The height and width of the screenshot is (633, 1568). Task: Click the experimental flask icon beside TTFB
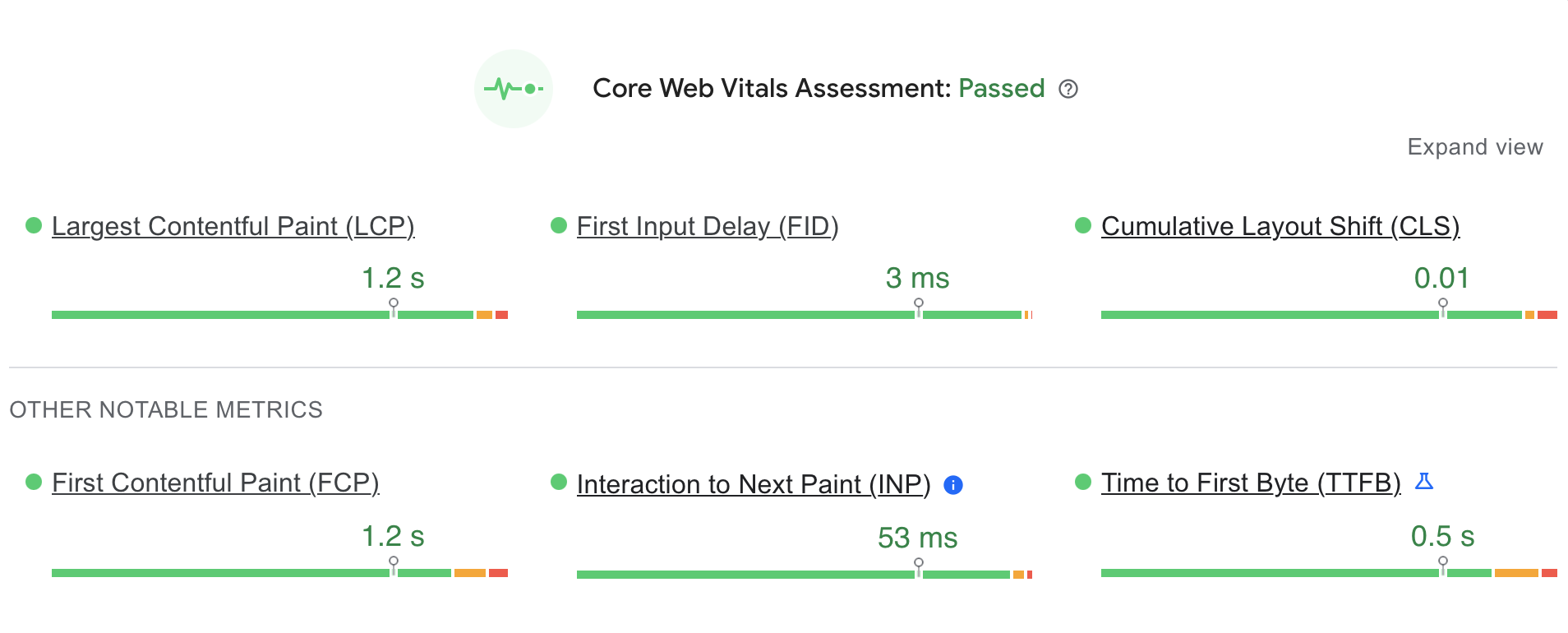pyautogui.click(x=1426, y=483)
